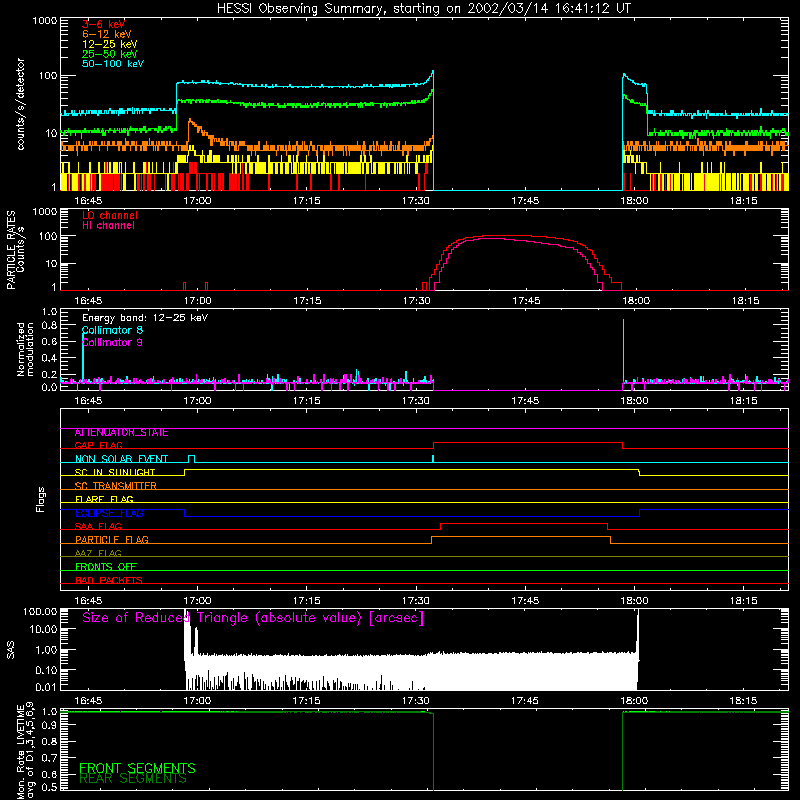The height and width of the screenshot is (800, 800).
Task: Select the BAD_PACKETS flag label
Action: (x=109, y=581)
